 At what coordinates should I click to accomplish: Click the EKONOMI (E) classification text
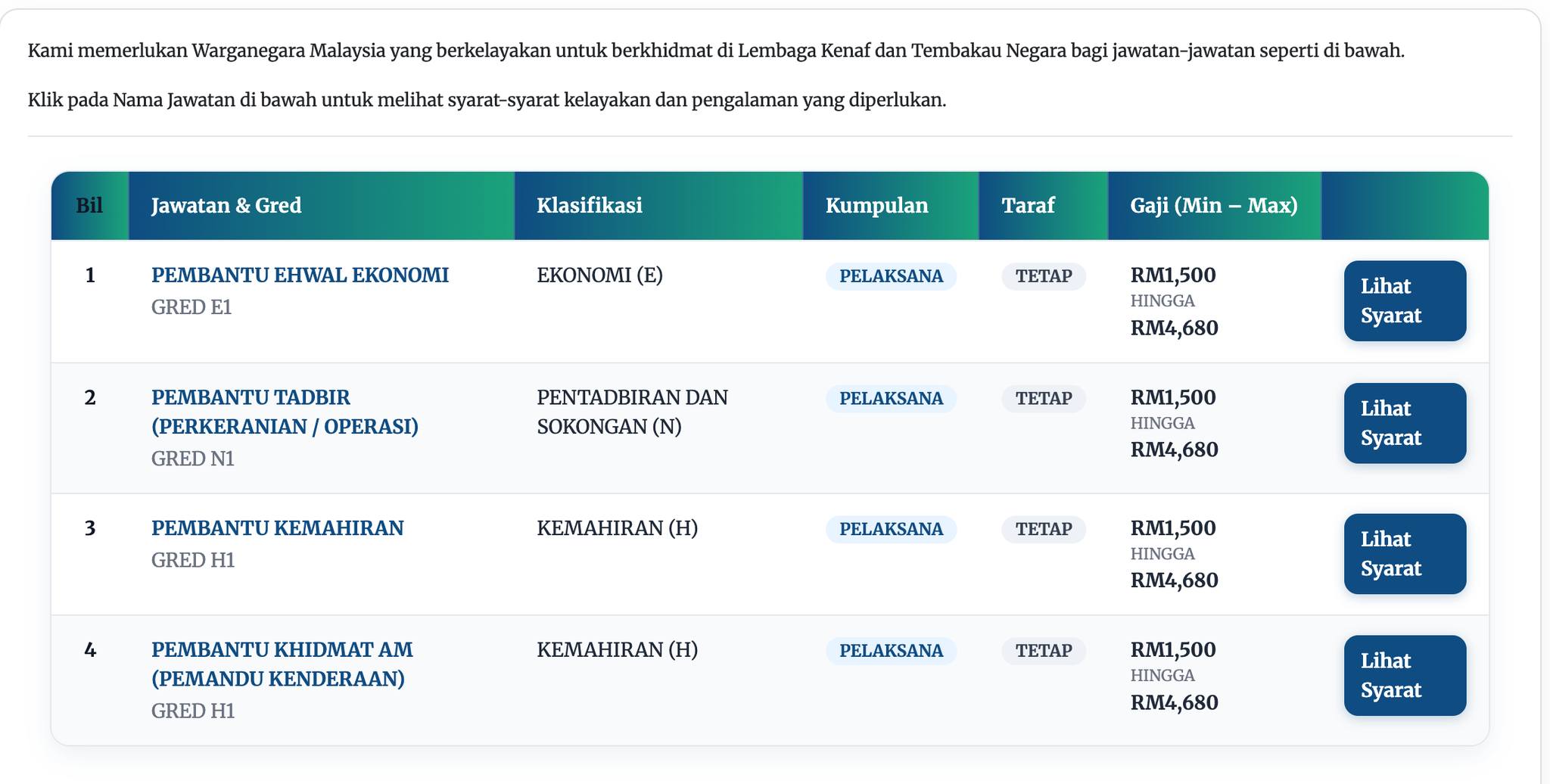click(599, 275)
